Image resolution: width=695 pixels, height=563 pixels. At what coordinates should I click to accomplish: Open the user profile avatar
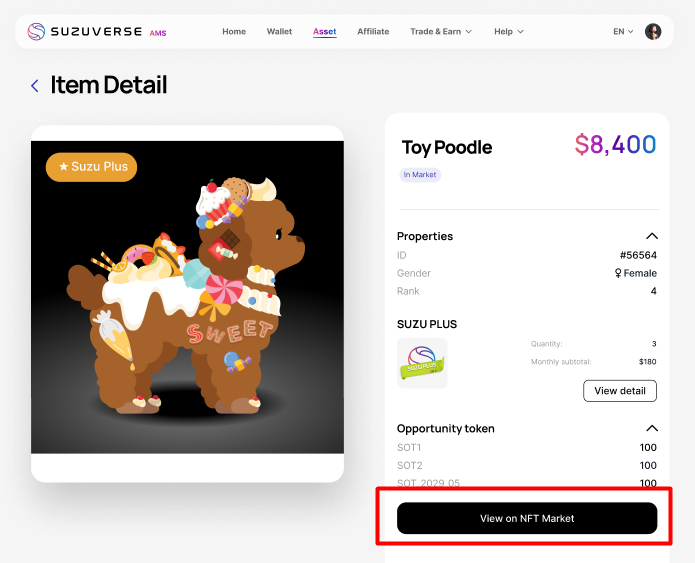click(x=653, y=31)
